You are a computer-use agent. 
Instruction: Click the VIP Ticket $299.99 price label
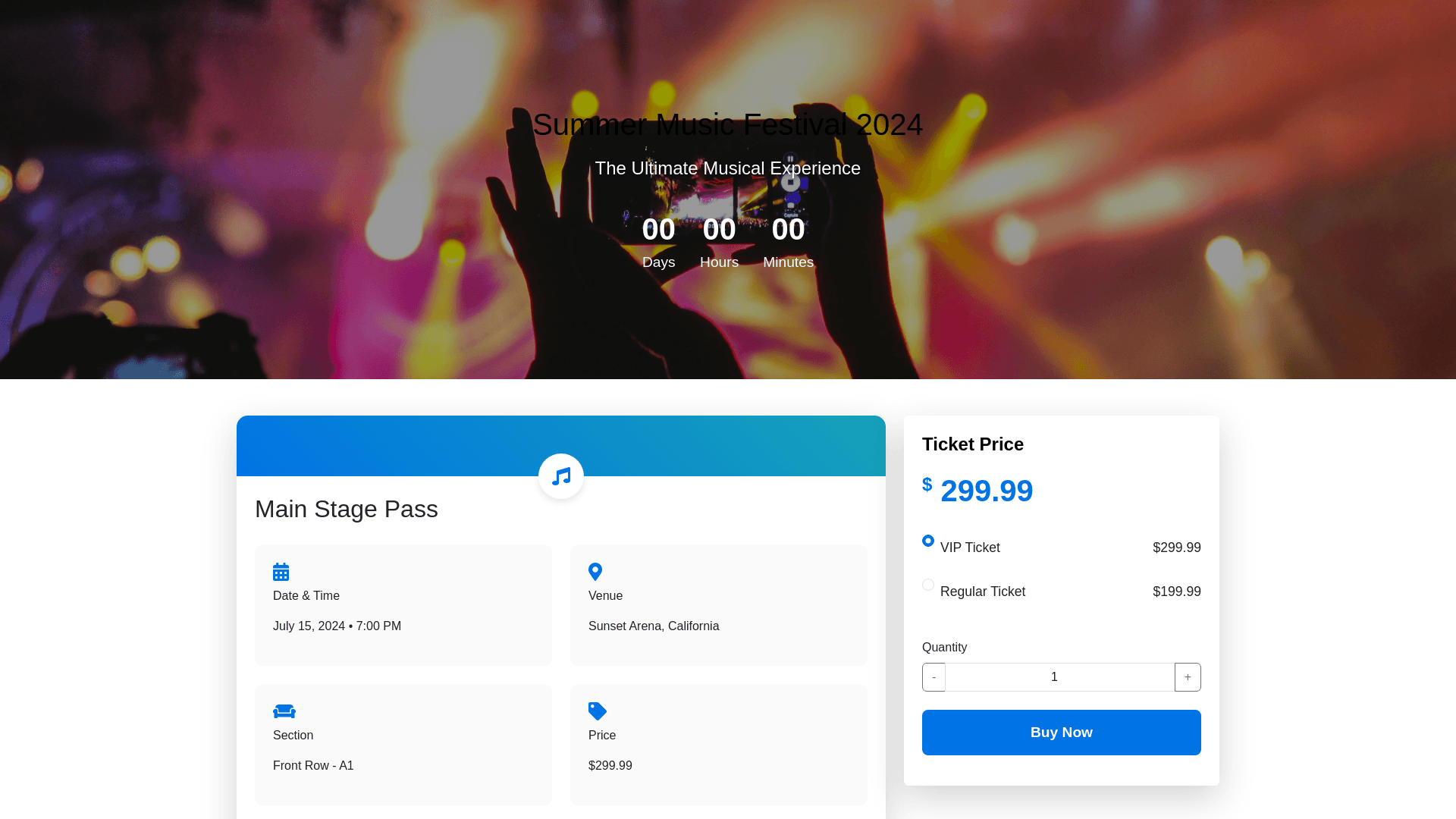pyautogui.click(x=1176, y=548)
